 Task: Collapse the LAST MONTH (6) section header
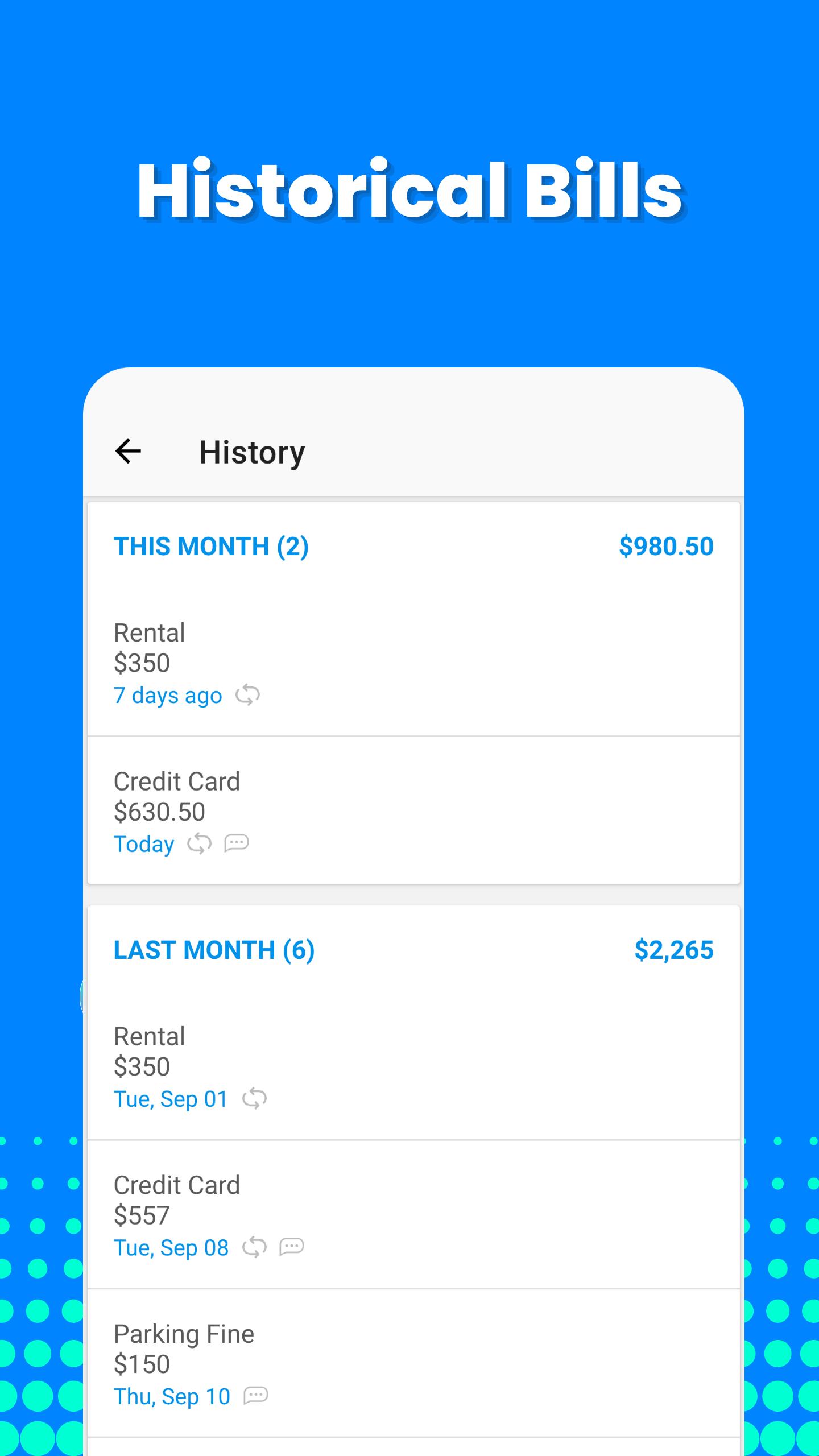tap(214, 950)
